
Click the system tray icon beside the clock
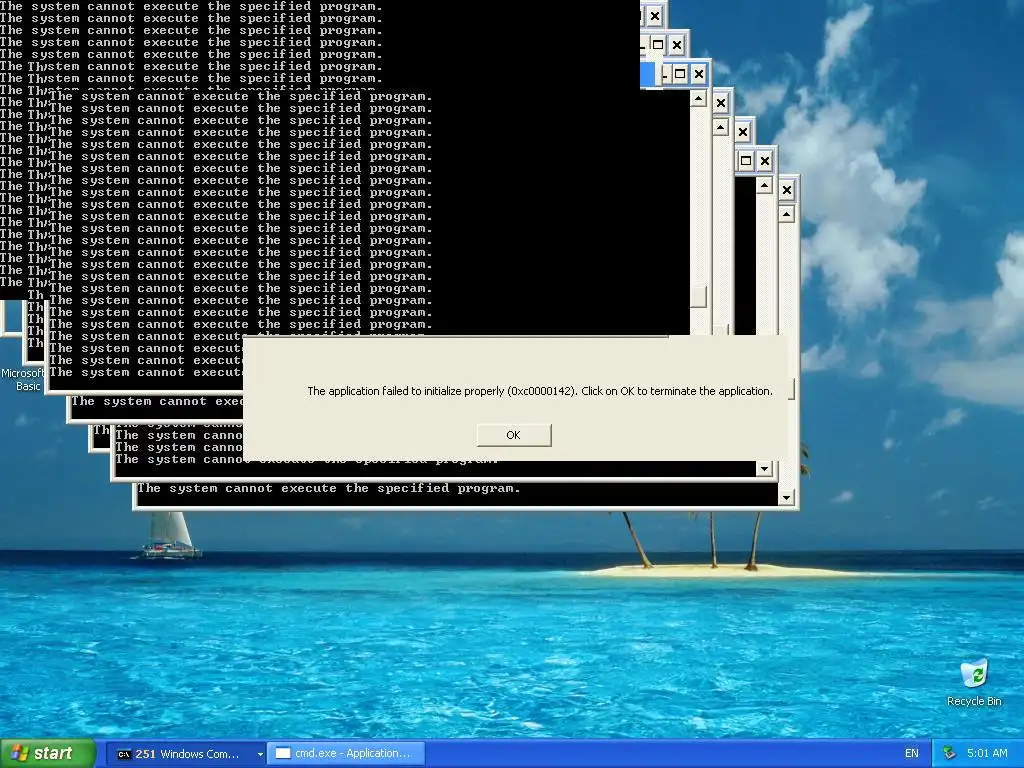point(950,754)
